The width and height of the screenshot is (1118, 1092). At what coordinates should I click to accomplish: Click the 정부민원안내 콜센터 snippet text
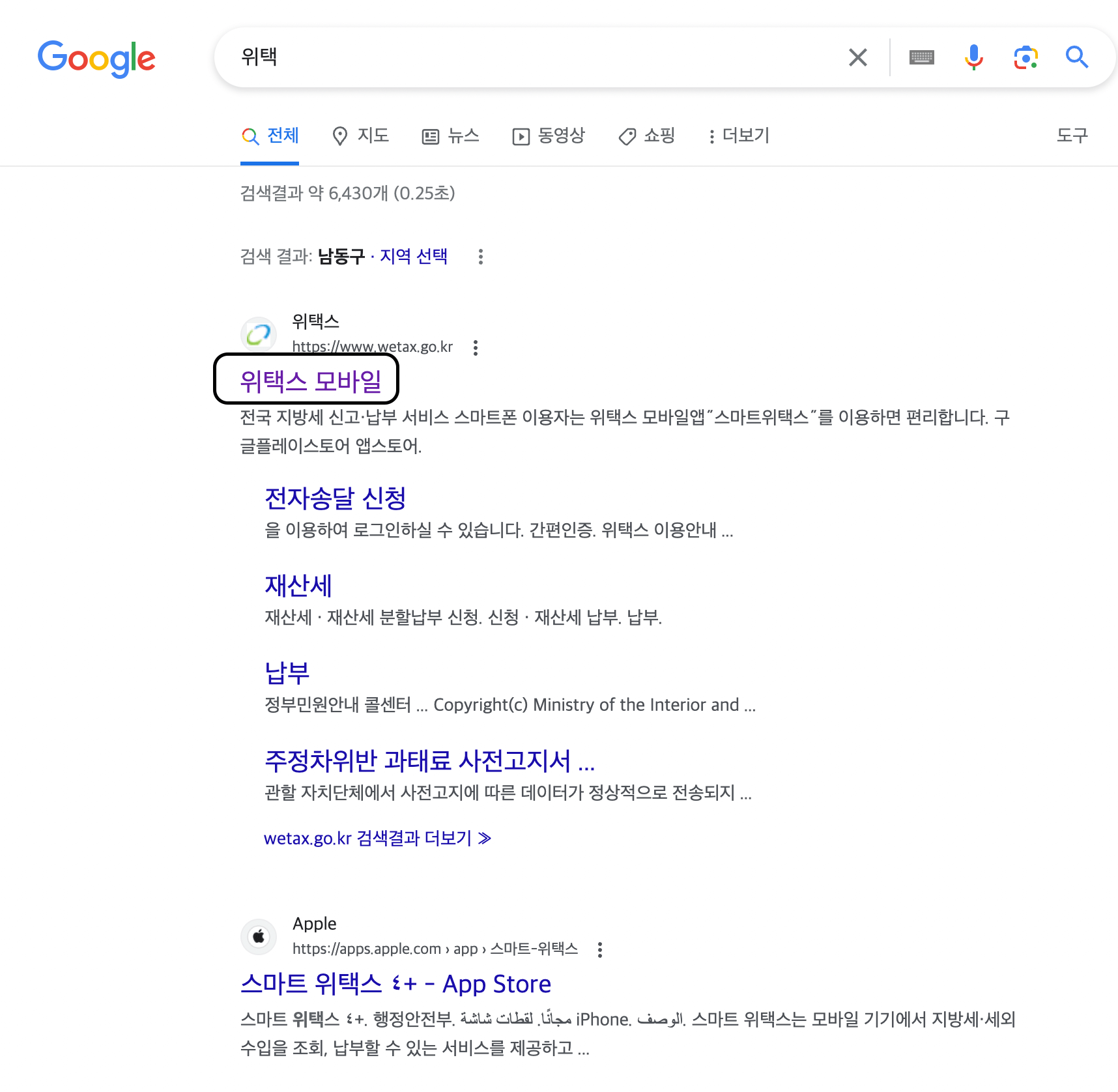click(x=510, y=704)
